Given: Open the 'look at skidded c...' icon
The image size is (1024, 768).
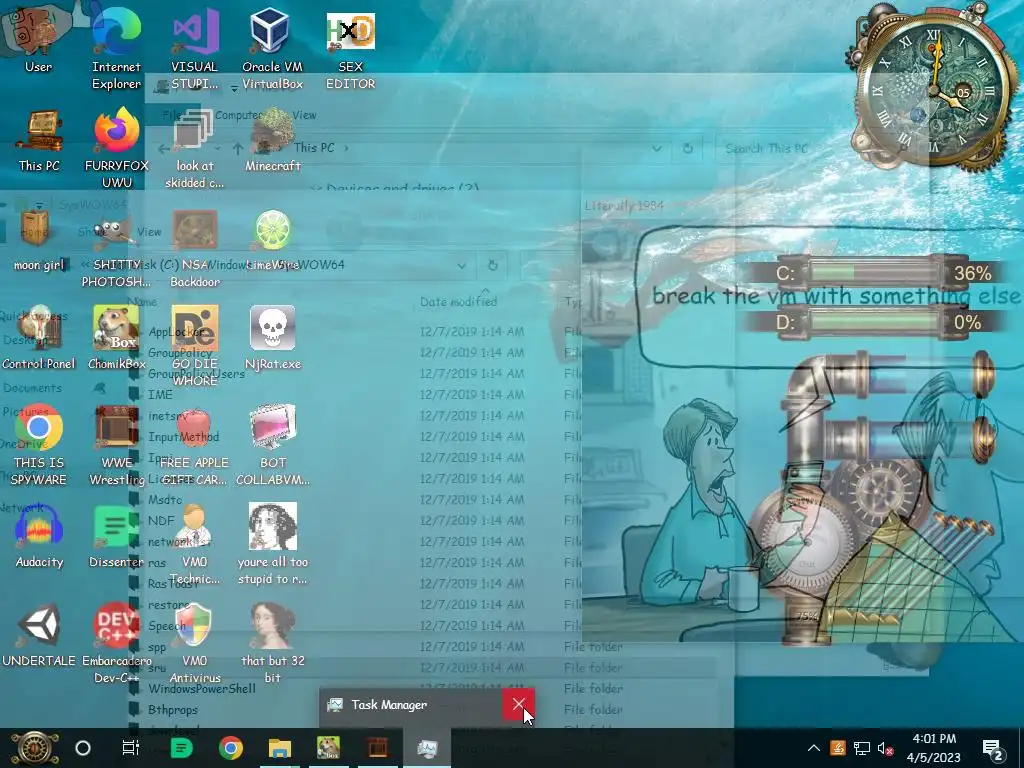Looking at the screenshot, I should click(x=195, y=148).
